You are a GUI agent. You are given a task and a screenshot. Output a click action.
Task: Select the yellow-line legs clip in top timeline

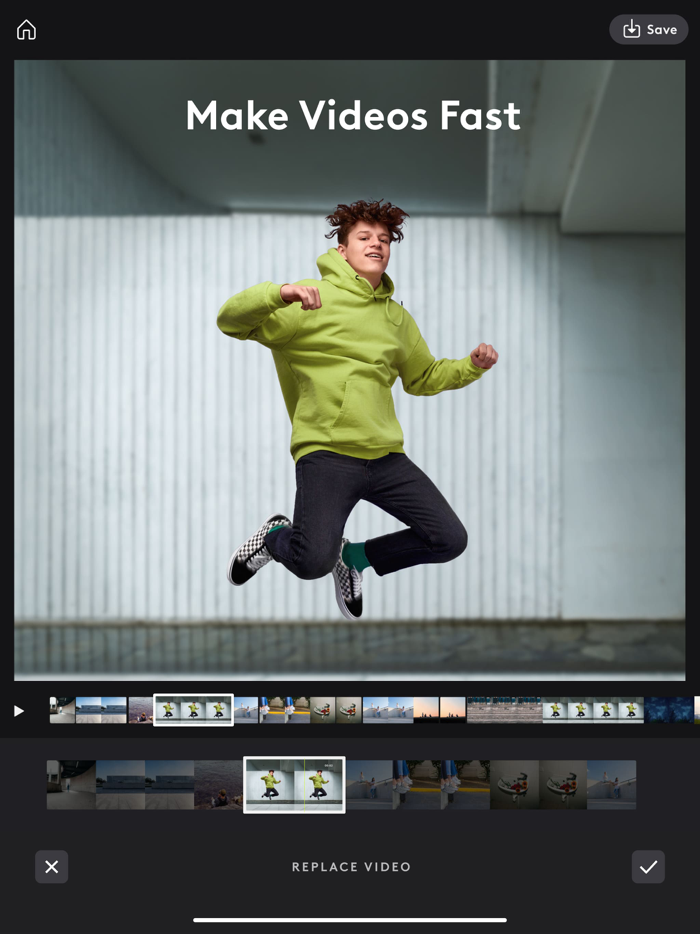(285, 710)
